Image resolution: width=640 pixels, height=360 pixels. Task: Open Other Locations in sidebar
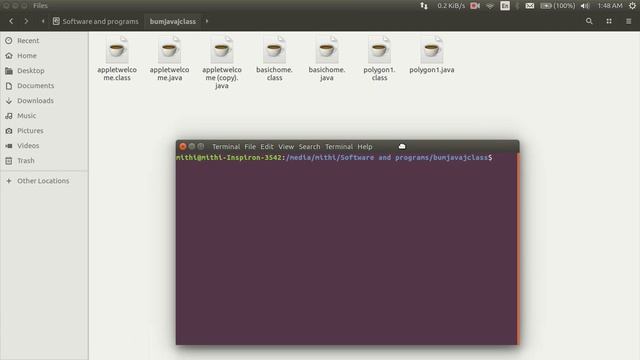[x=44, y=181]
